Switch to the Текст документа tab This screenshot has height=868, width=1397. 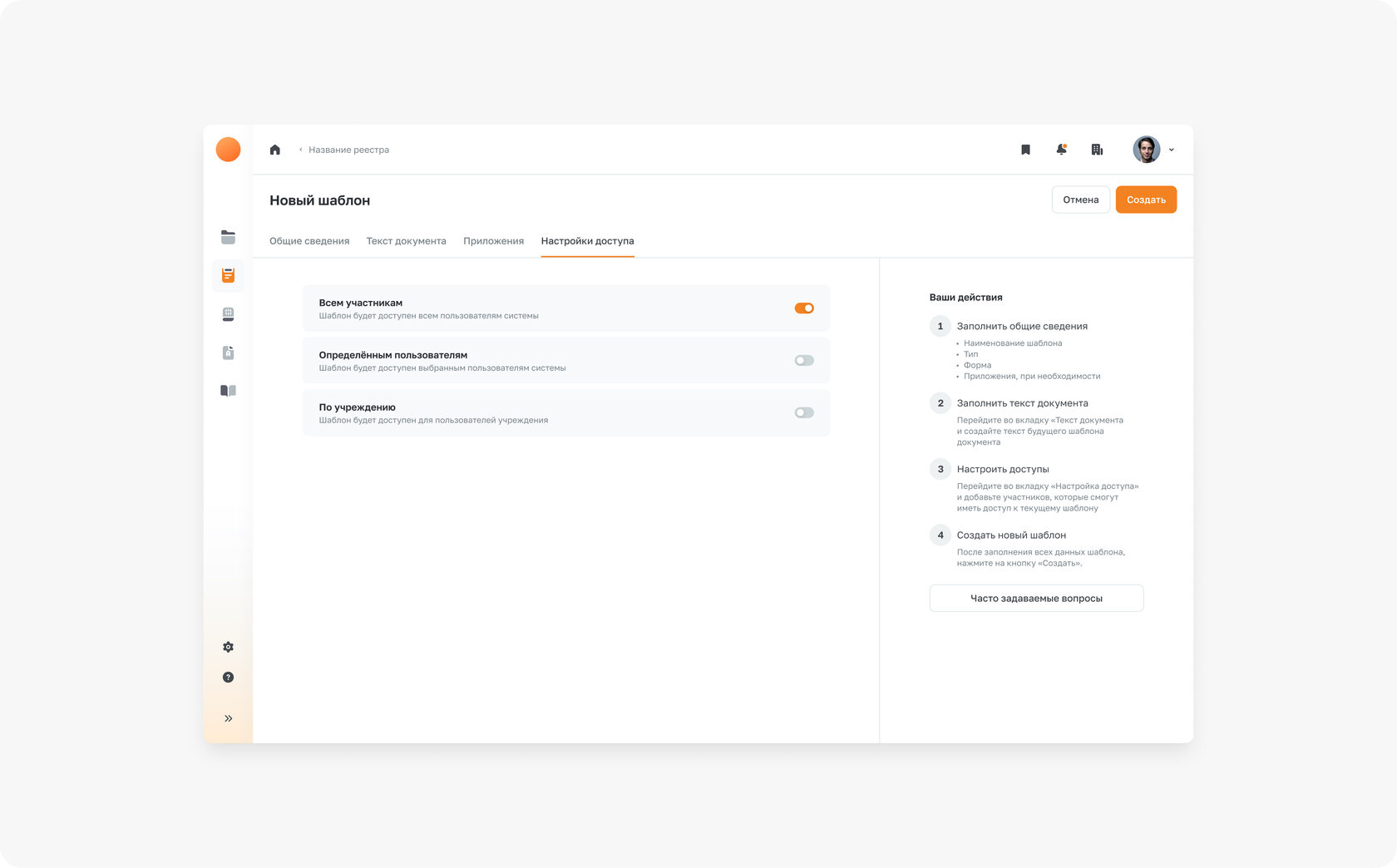tap(406, 241)
